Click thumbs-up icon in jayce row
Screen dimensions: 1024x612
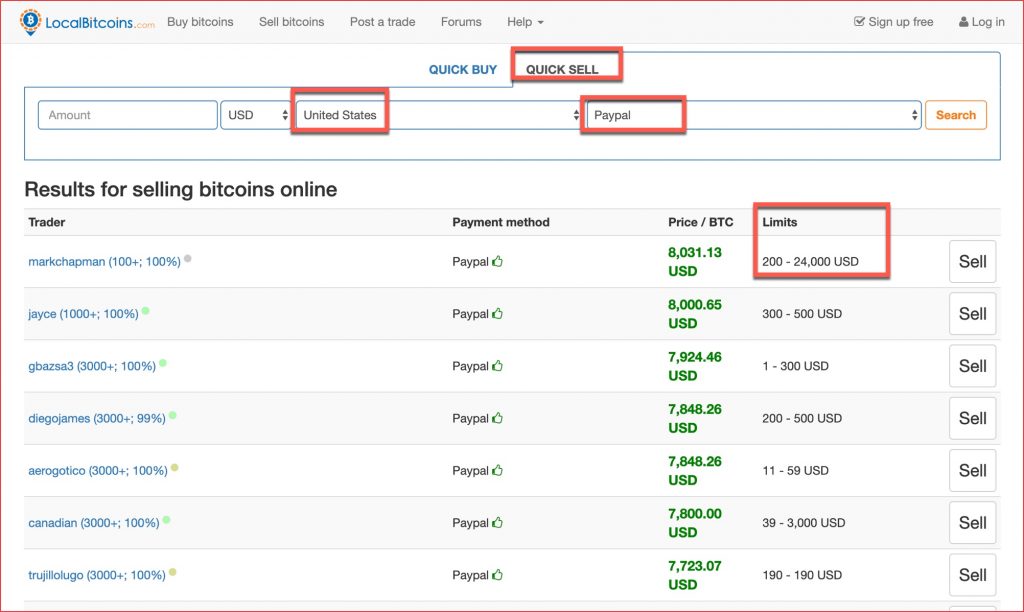tap(498, 314)
